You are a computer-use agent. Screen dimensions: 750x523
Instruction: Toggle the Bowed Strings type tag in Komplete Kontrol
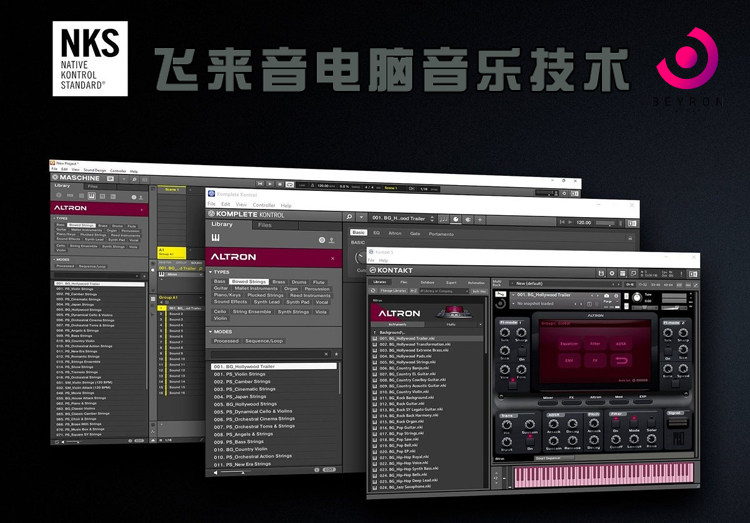tap(250, 282)
